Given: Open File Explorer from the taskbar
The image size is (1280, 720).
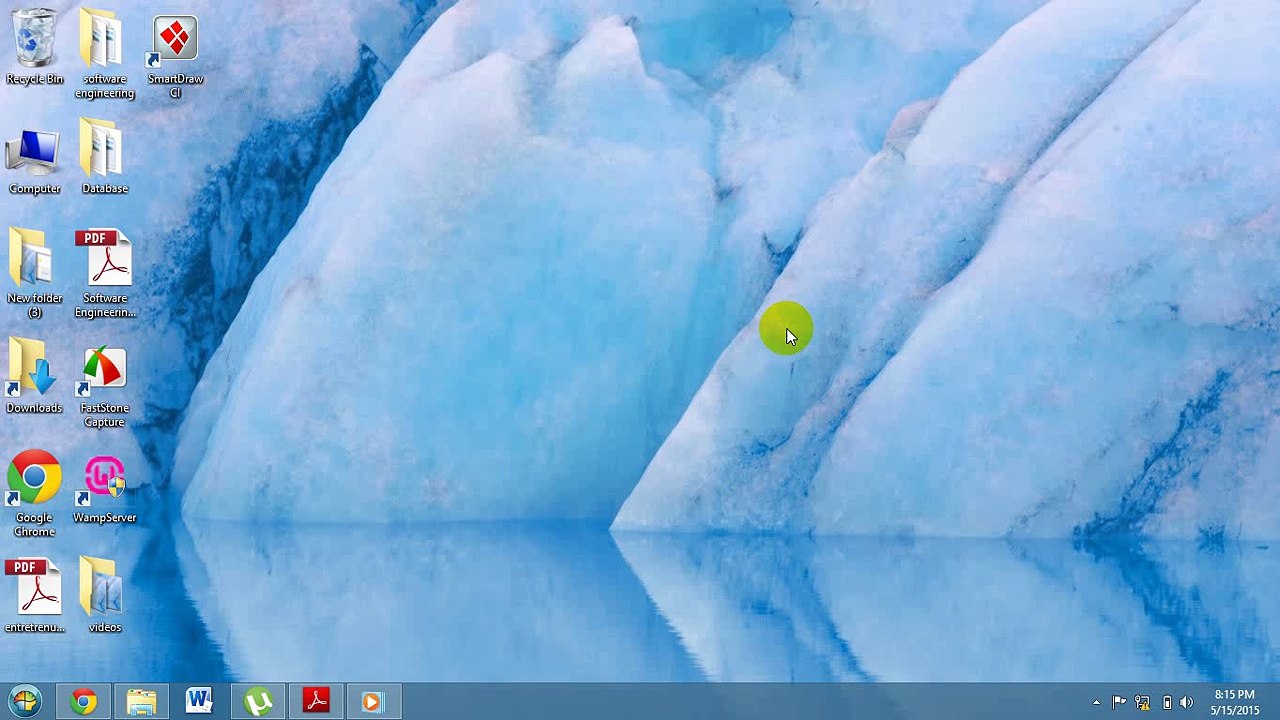Looking at the screenshot, I should [x=142, y=701].
